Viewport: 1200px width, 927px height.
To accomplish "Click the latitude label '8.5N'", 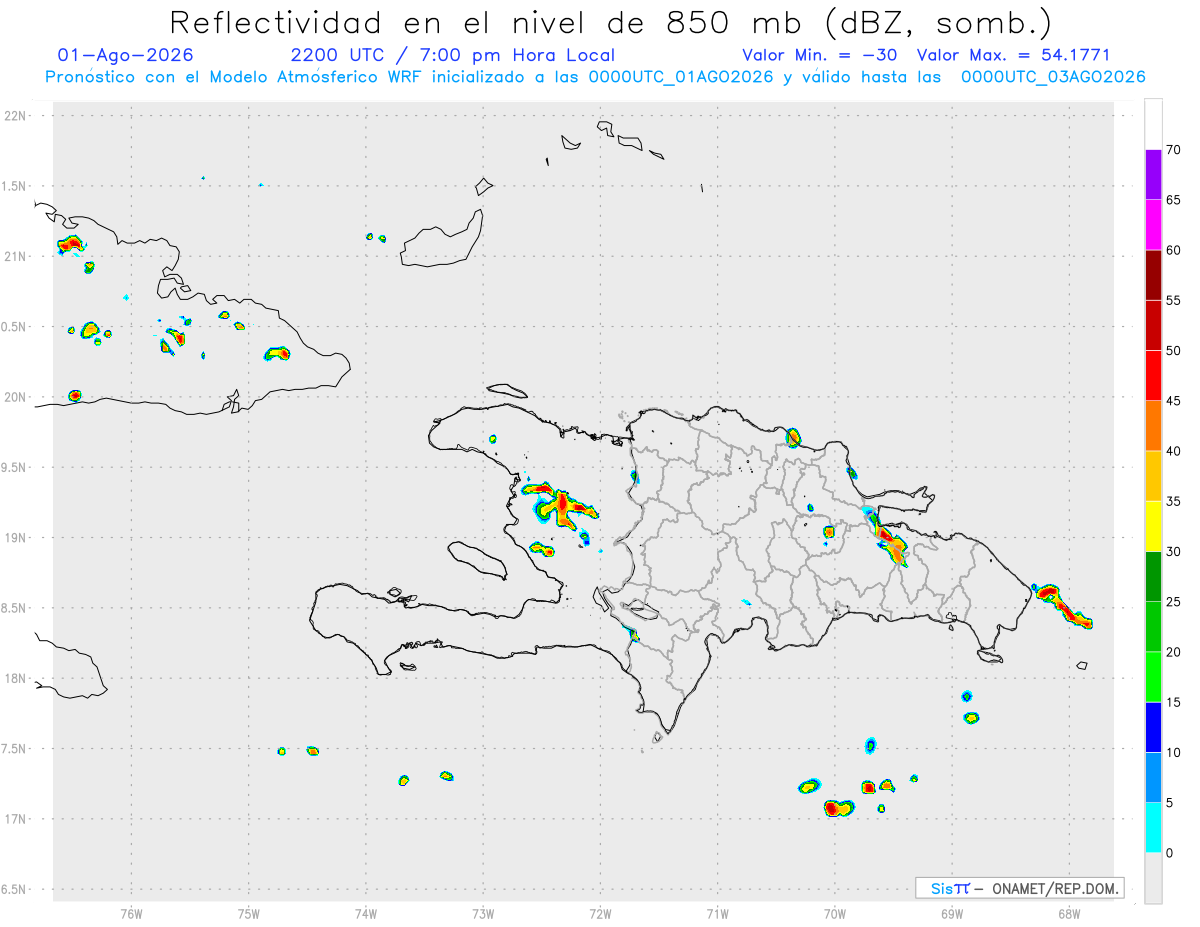I will [x=15, y=608].
